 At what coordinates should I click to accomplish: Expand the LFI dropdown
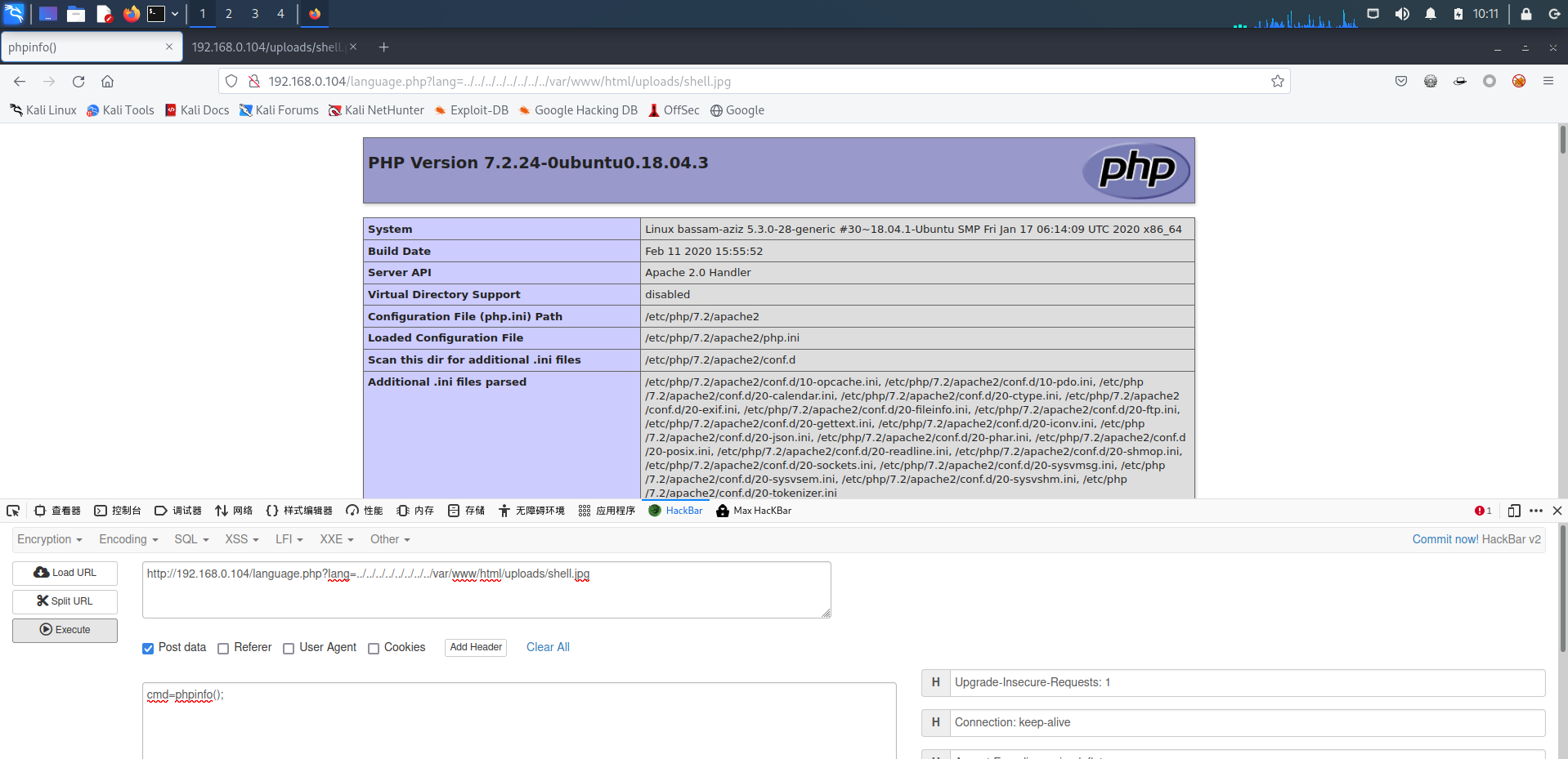pyautogui.click(x=289, y=539)
